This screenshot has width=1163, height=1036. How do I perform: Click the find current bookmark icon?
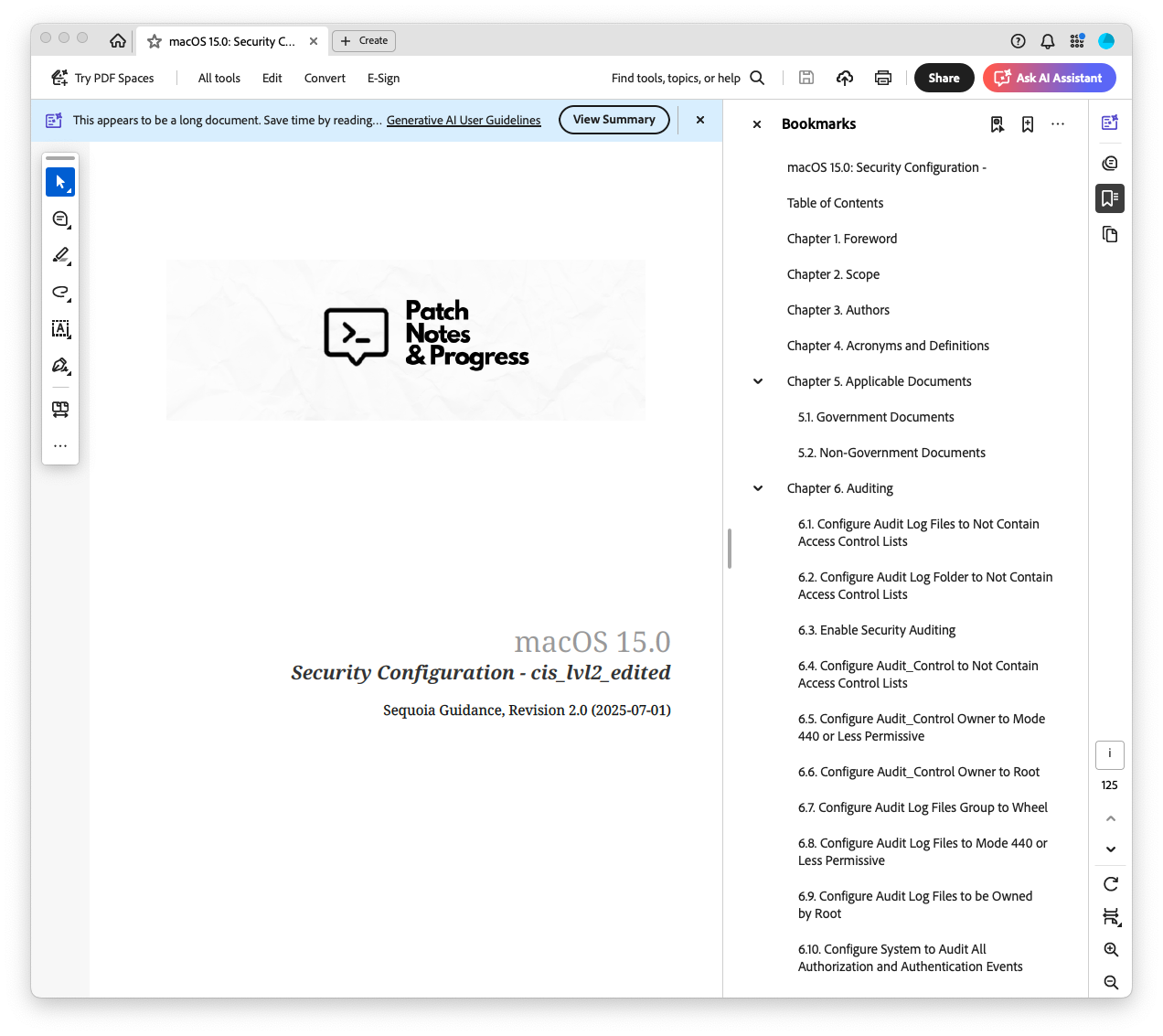coord(998,124)
